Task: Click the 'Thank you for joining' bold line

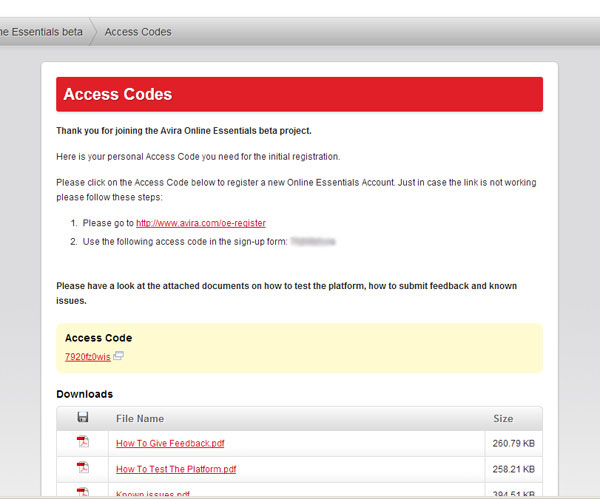Action: (x=184, y=131)
